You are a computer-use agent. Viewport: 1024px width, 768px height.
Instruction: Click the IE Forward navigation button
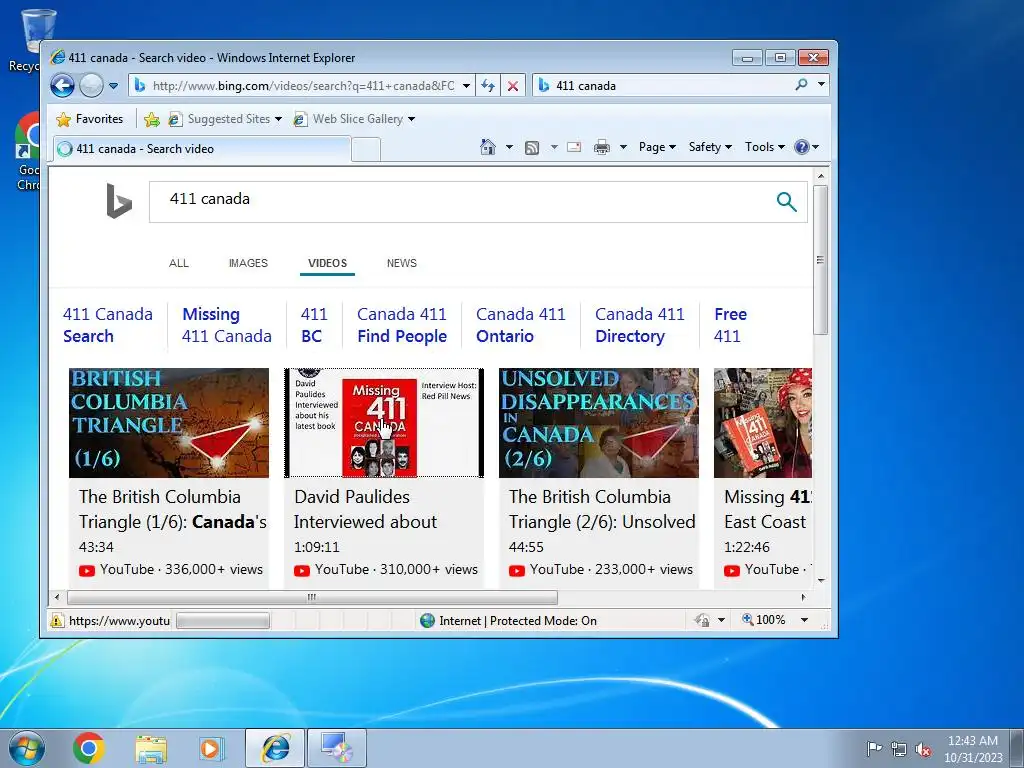[x=91, y=86]
